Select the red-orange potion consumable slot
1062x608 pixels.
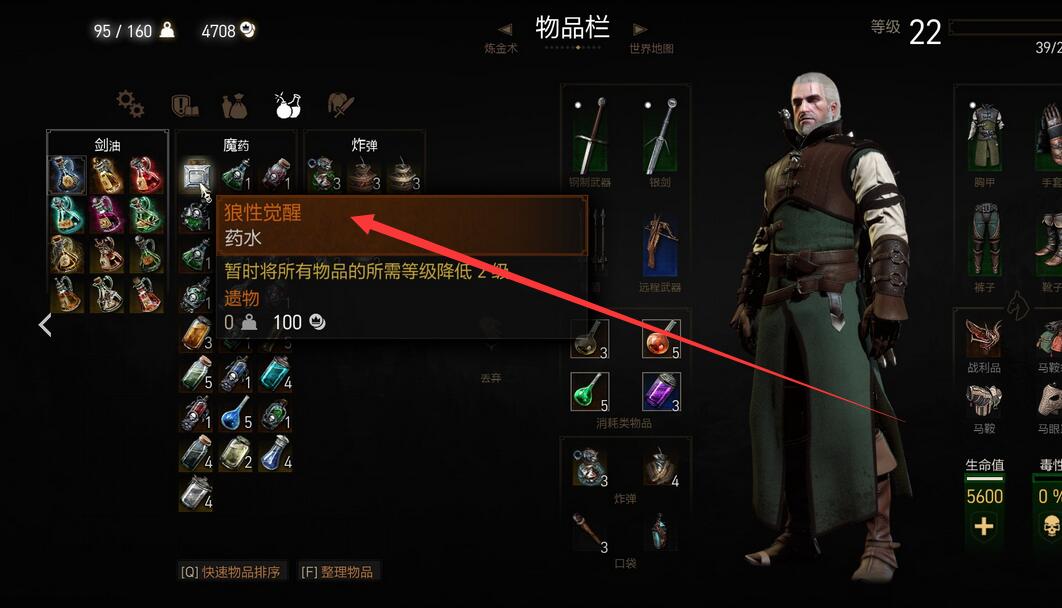coord(661,339)
